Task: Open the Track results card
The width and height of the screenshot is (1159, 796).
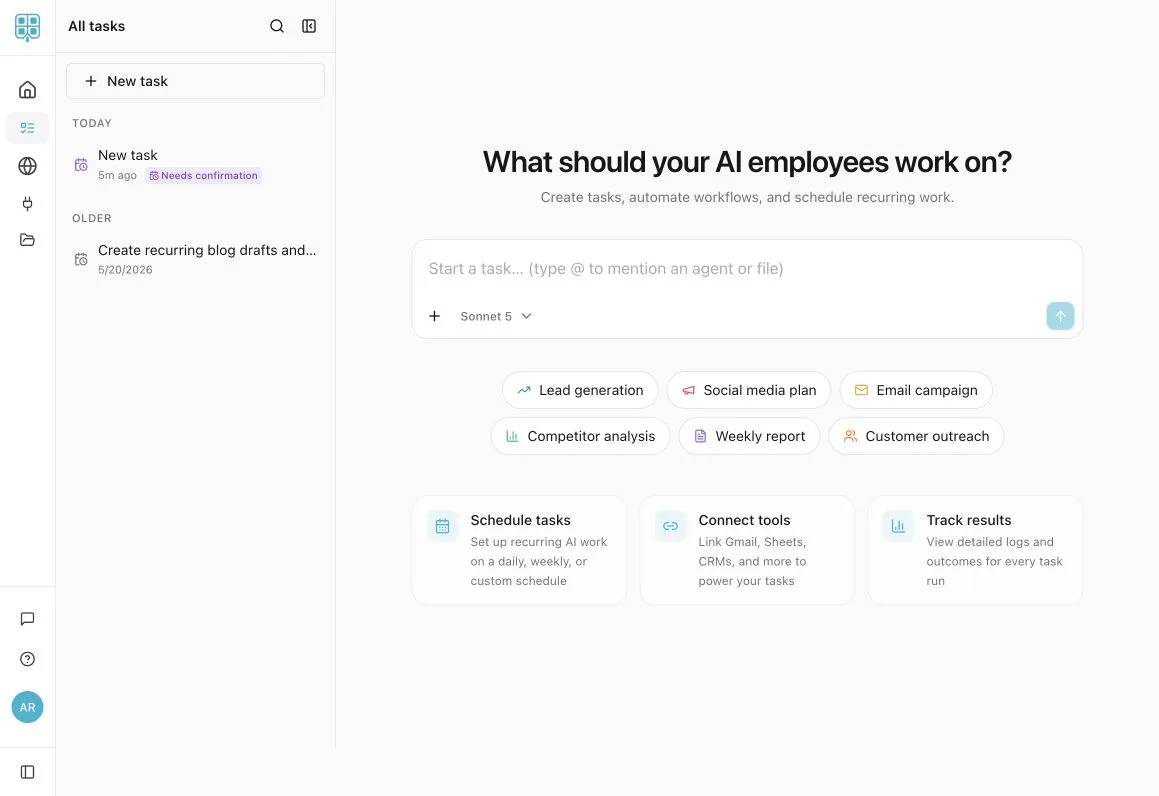Action: (x=975, y=550)
